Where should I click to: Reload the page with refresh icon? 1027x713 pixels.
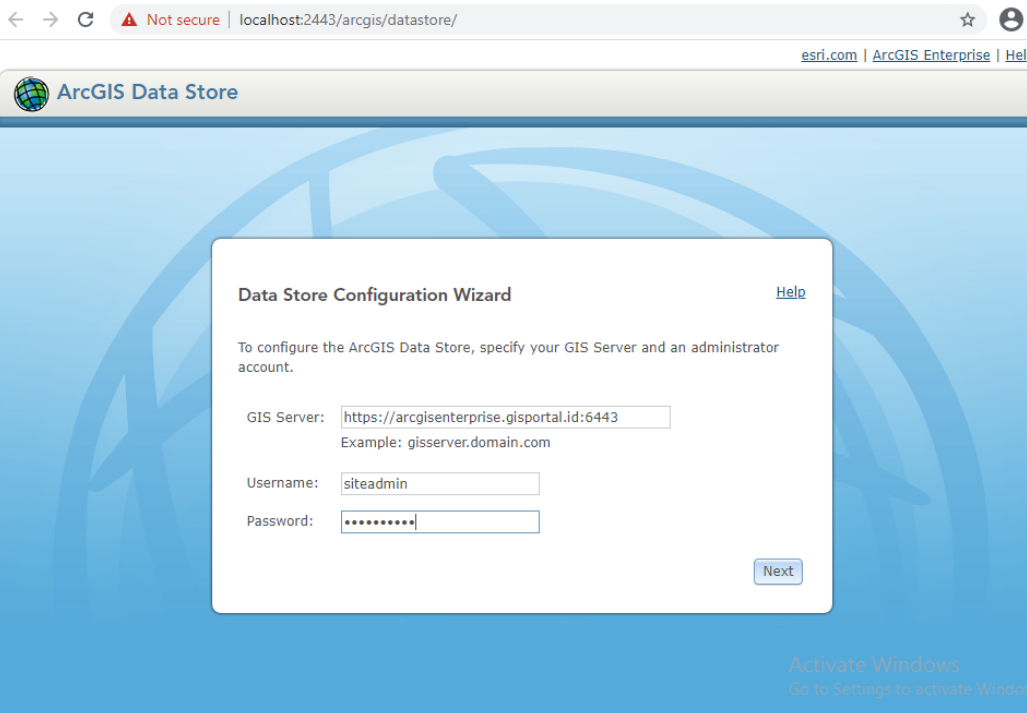[x=86, y=20]
